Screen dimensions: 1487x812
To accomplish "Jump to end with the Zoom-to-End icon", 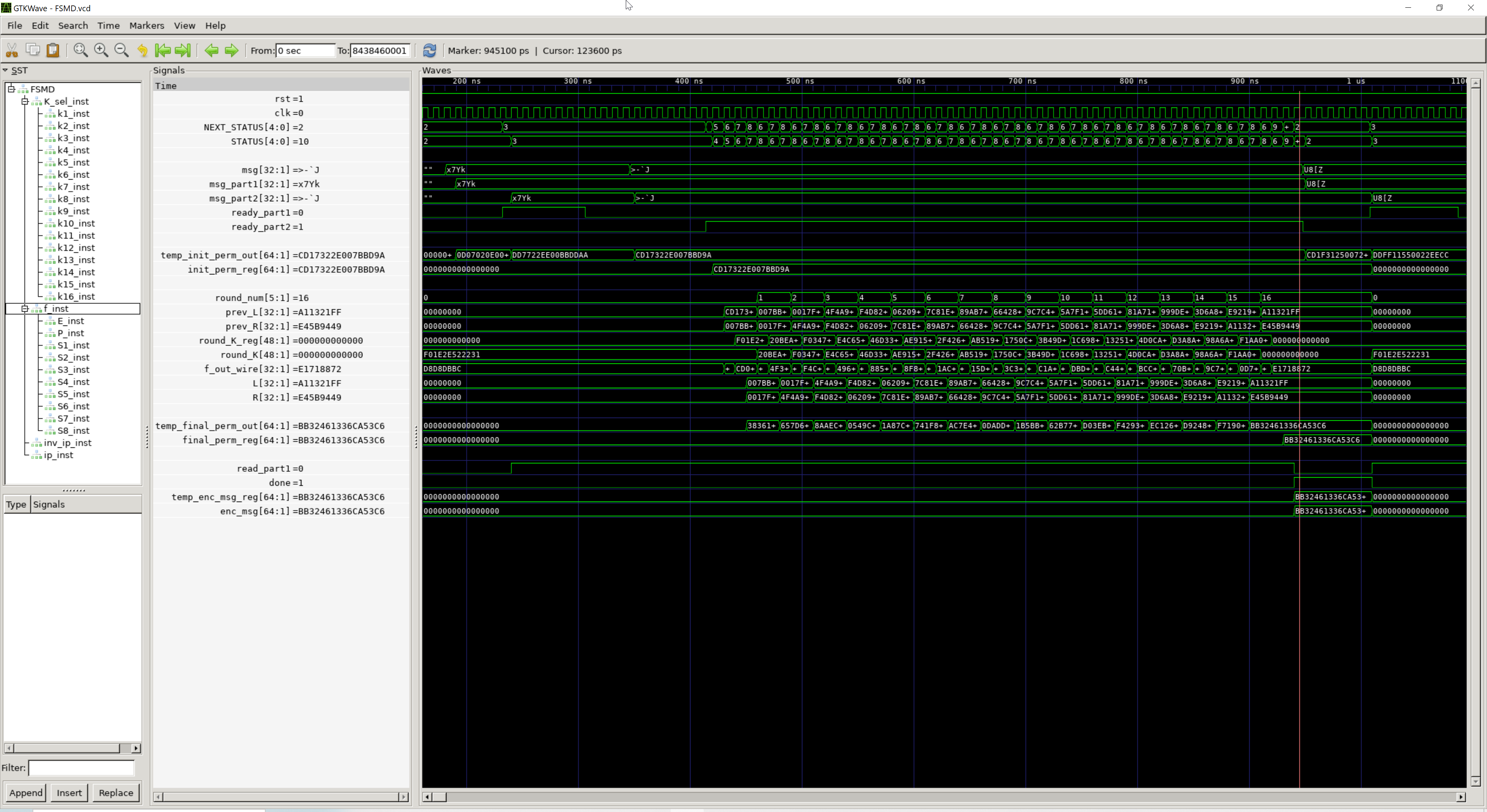I will click(183, 50).
